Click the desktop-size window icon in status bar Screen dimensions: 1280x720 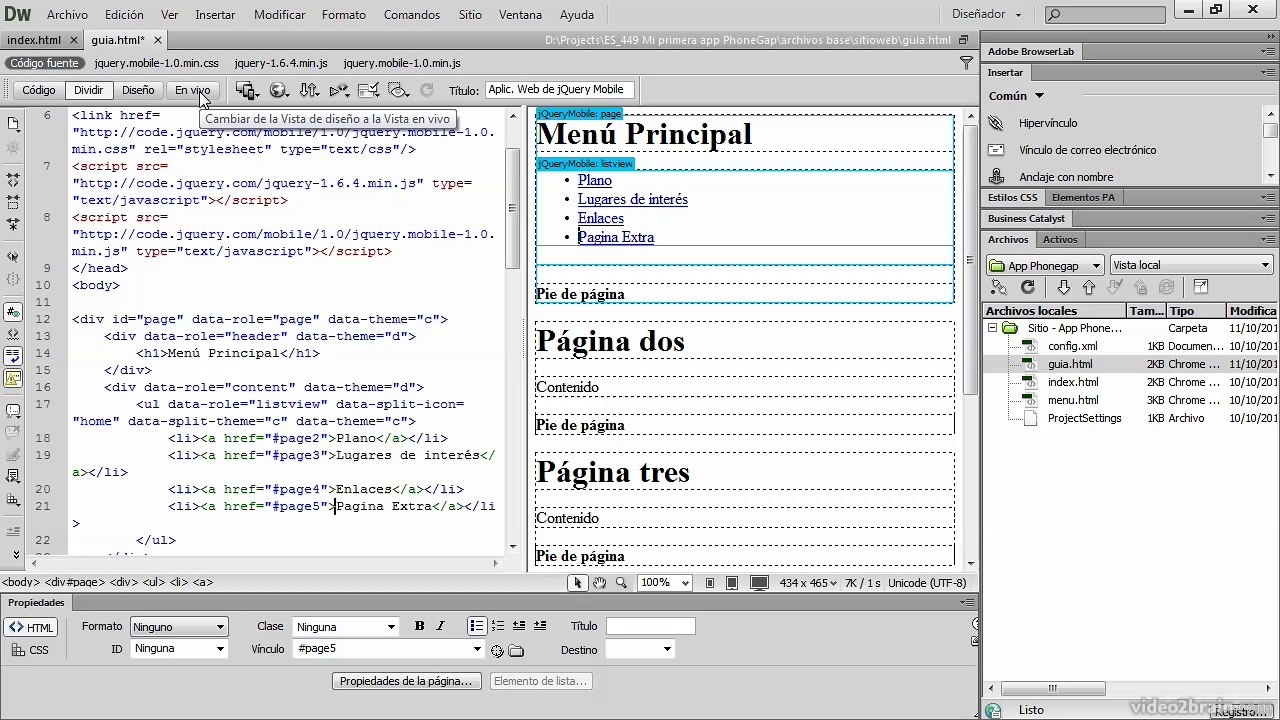[x=759, y=583]
